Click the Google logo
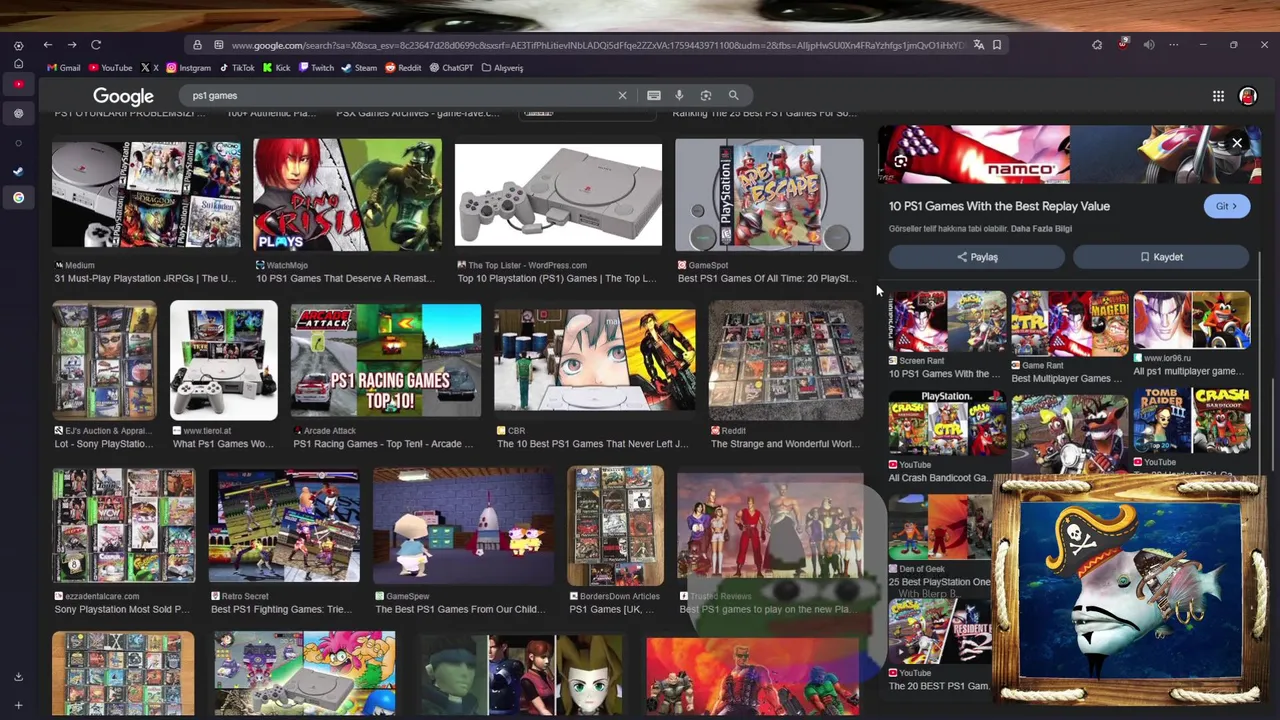The width and height of the screenshot is (1280, 720). (x=123, y=96)
